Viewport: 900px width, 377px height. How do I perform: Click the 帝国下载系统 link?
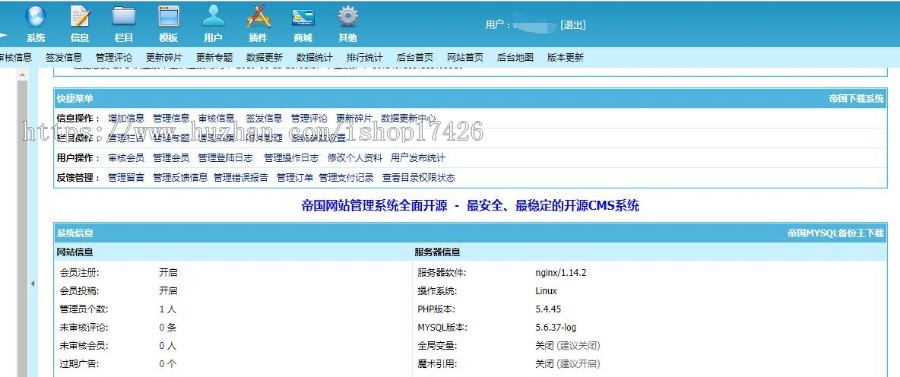[856, 99]
